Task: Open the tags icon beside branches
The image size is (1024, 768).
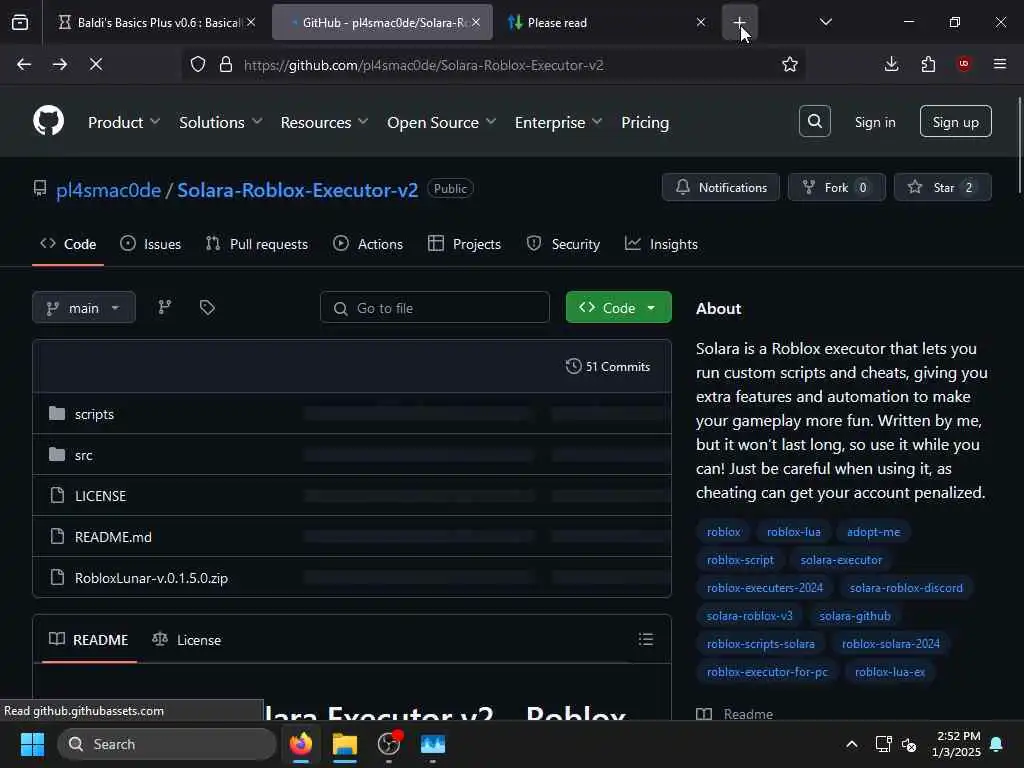Action: pos(207,307)
